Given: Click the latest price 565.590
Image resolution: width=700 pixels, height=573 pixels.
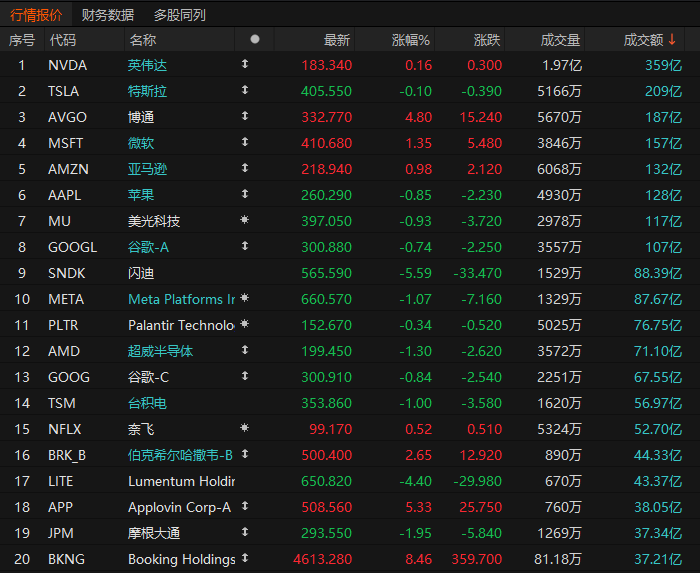Looking at the screenshot, I should click(327, 273).
